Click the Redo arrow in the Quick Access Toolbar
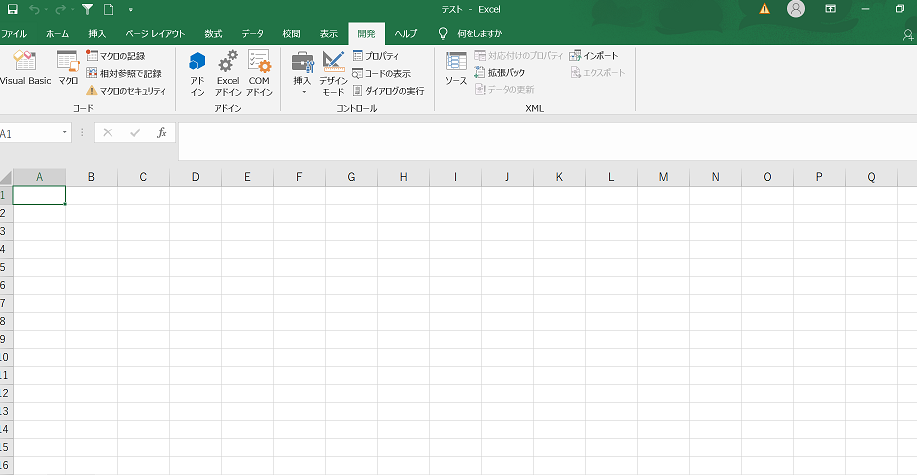917x475 pixels. click(x=60, y=9)
